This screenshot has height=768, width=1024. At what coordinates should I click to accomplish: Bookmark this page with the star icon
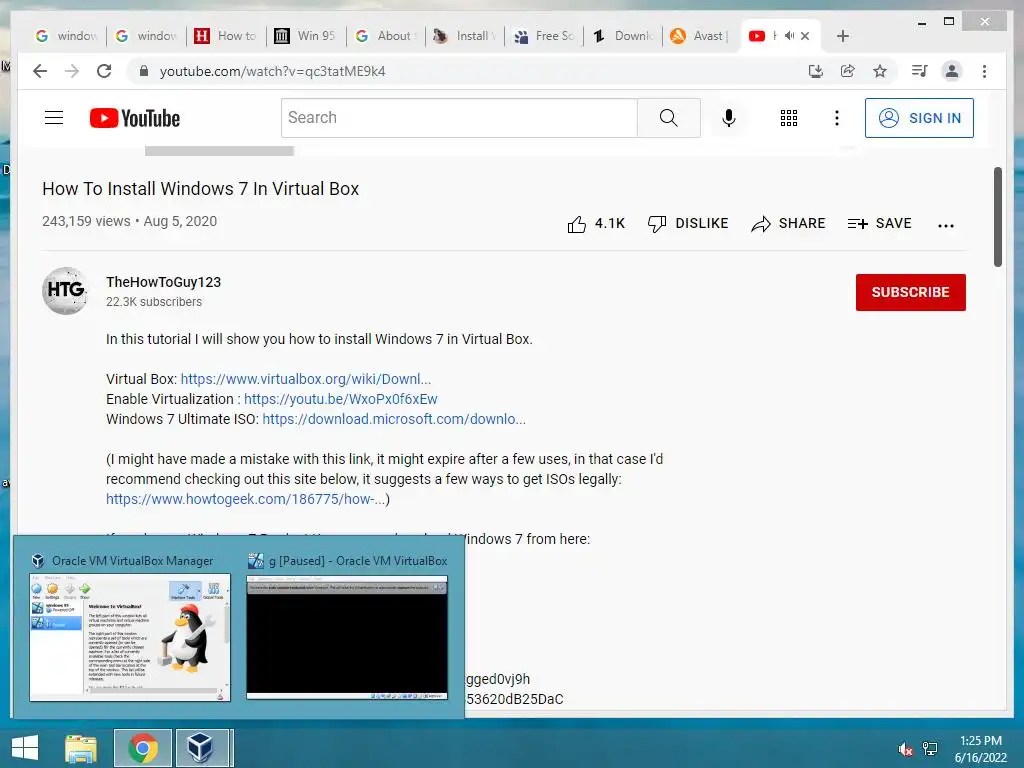pos(880,71)
